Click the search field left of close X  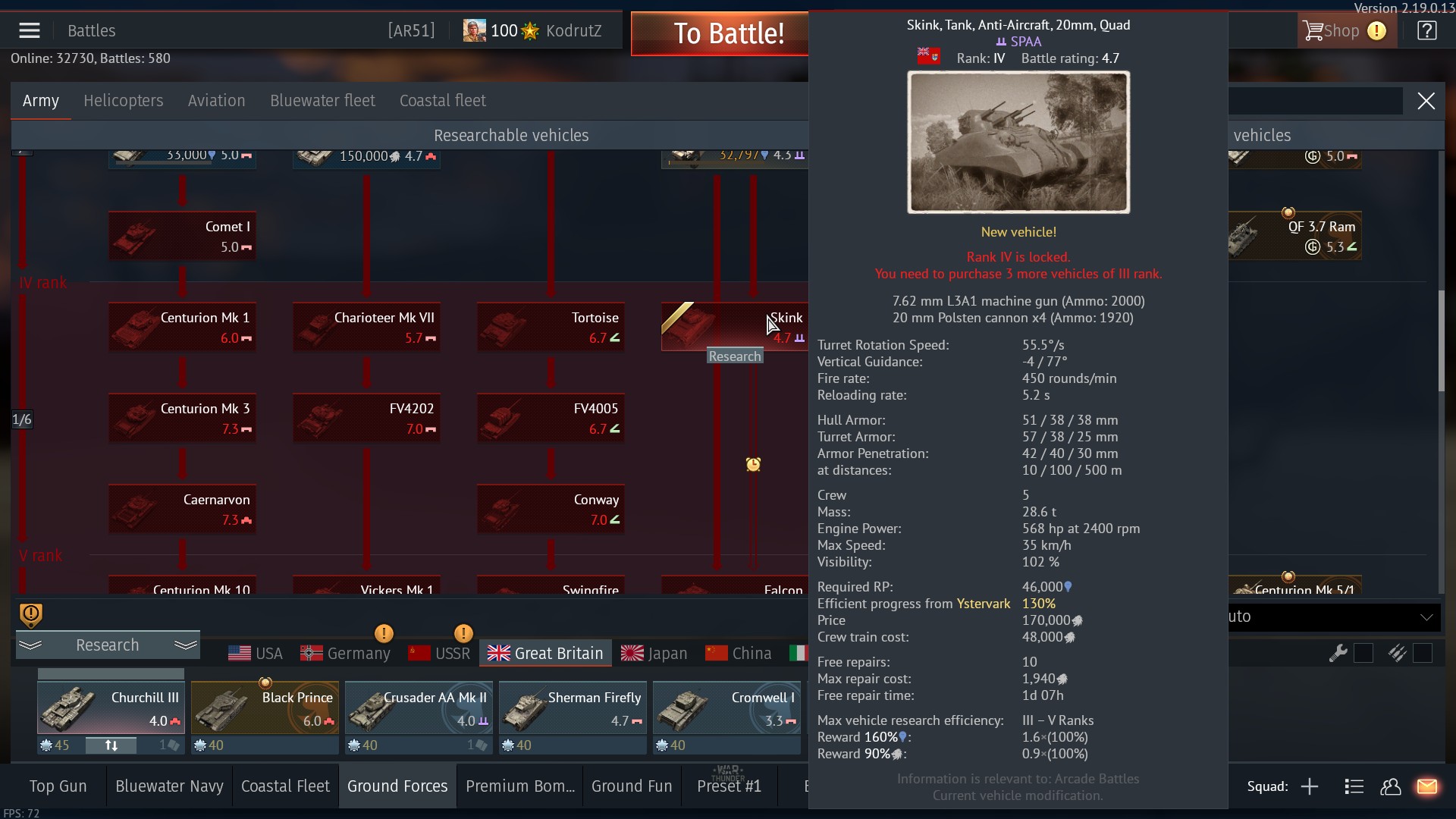(1316, 101)
